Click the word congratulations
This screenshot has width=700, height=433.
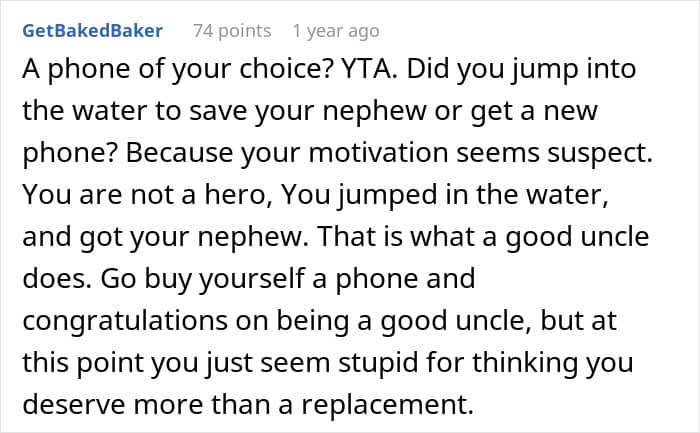pos(125,321)
